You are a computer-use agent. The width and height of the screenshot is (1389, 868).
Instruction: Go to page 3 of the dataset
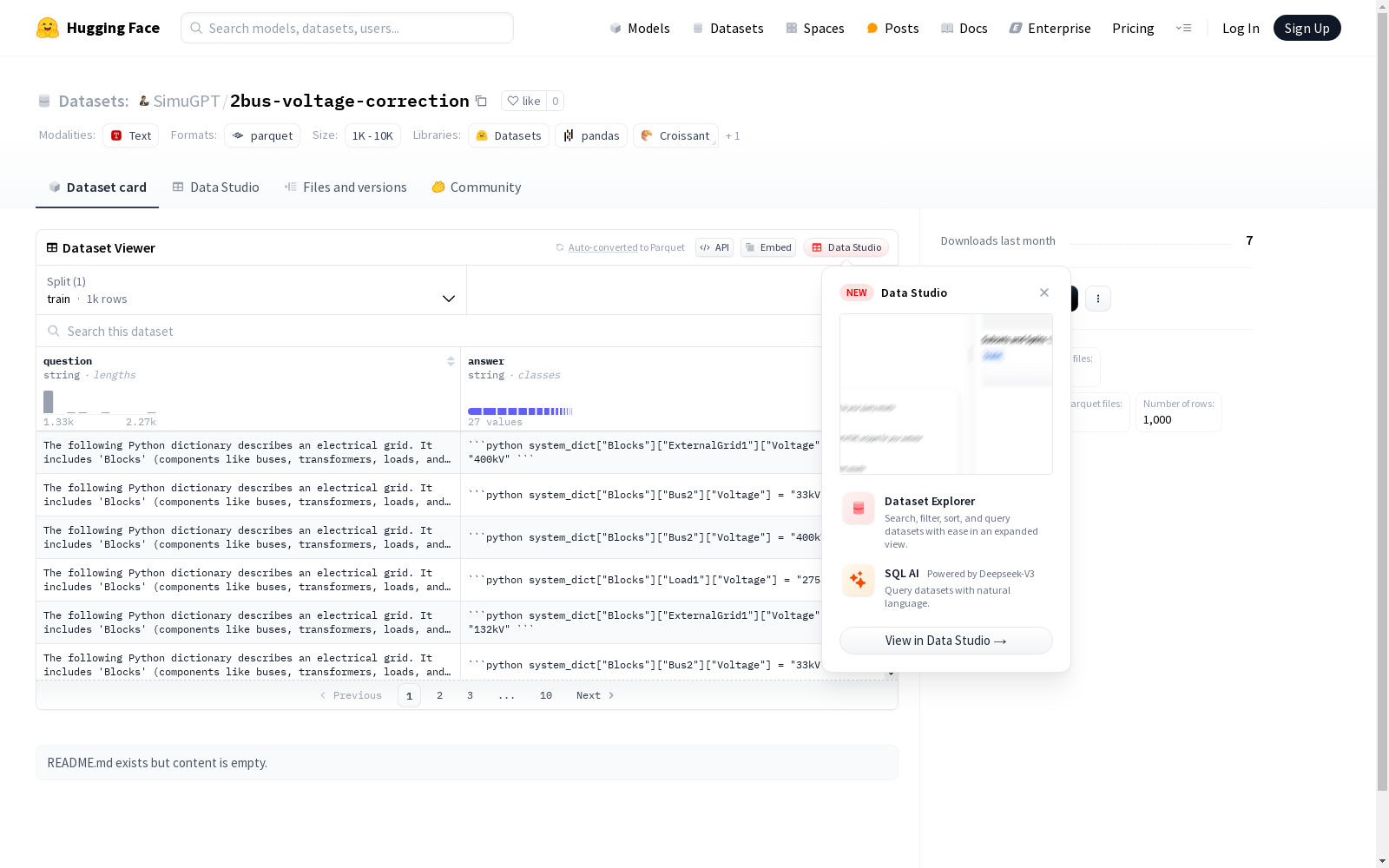(x=471, y=695)
